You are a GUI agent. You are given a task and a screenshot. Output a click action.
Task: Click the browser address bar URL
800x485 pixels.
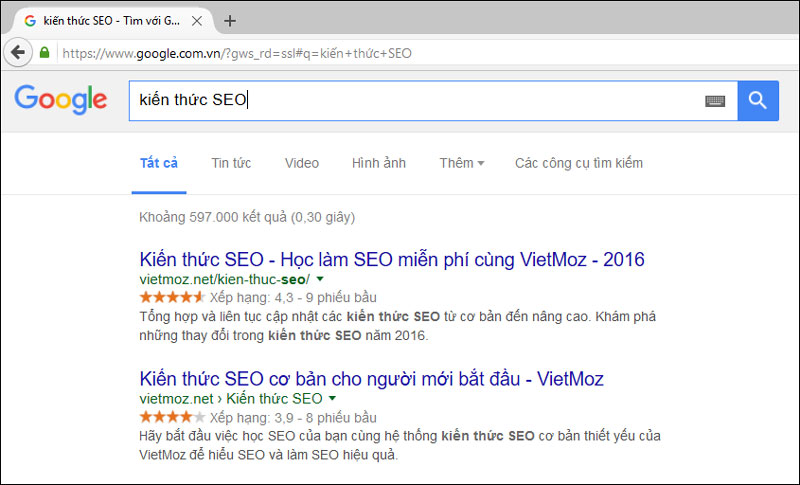point(237,53)
